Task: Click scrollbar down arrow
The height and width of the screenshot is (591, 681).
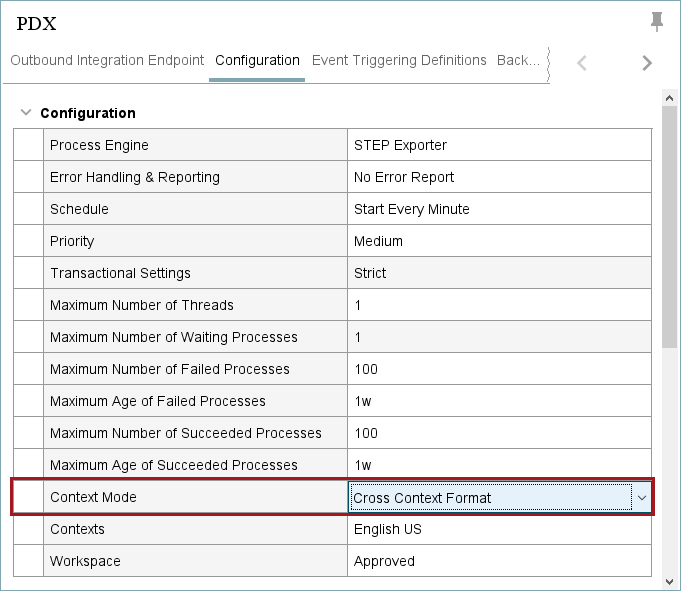Action: pyautogui.click(x=669, y=581)
